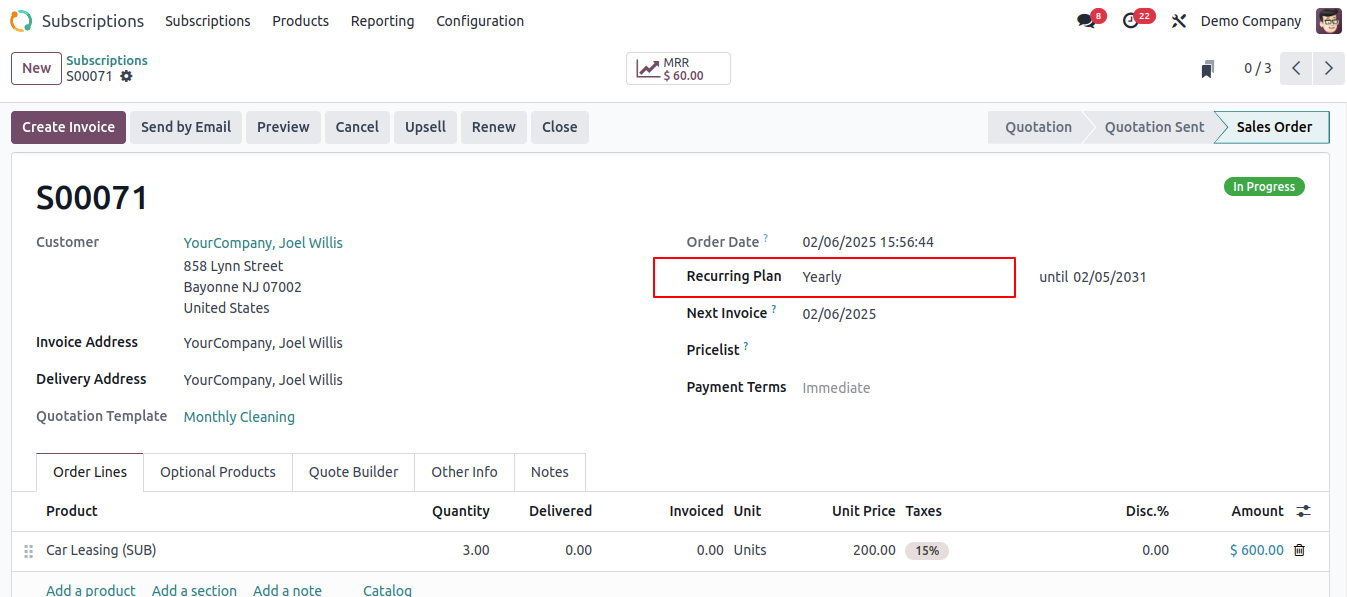The image size is (1347, 597).
Task: Click the Subscriptions breadcrumb link
Action: pos(107,60)
